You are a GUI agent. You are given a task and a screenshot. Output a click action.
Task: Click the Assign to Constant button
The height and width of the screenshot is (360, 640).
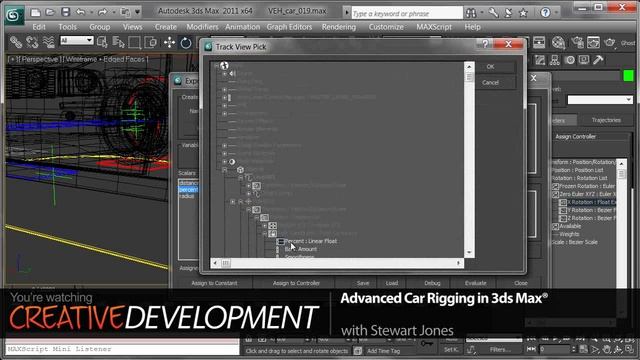pyautogui.click(x=214, y=283)
